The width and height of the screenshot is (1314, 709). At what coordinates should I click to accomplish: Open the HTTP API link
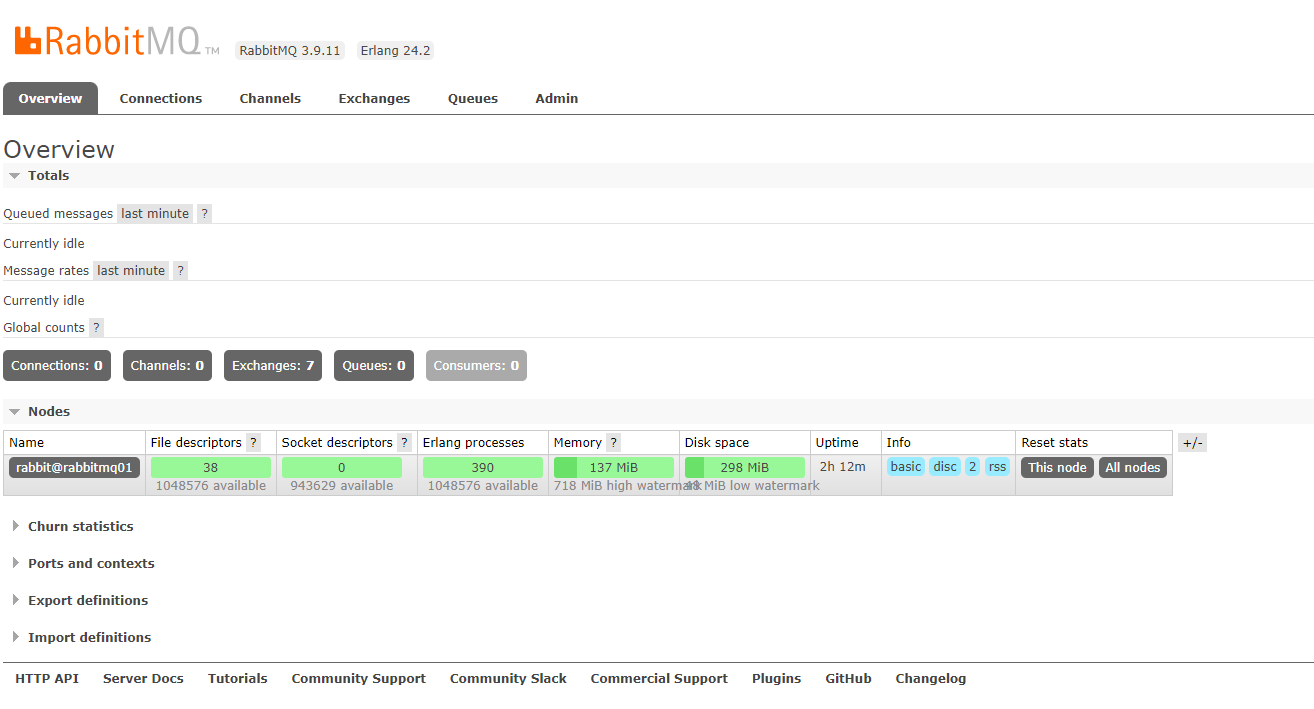pyautogui.click(x=47, y=678)
